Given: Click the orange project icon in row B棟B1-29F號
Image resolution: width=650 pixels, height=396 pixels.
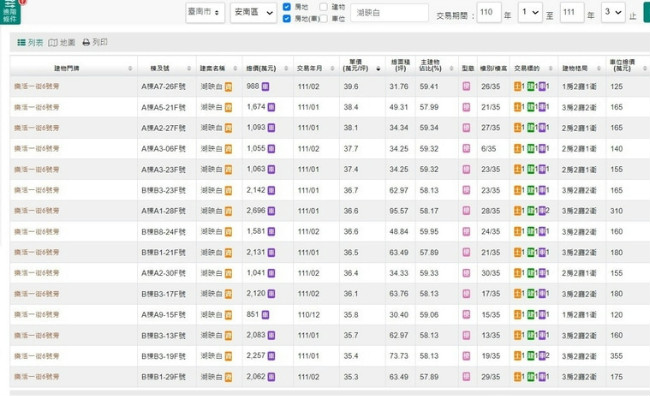Looking at the screenshot, I should tap(228, 377).
